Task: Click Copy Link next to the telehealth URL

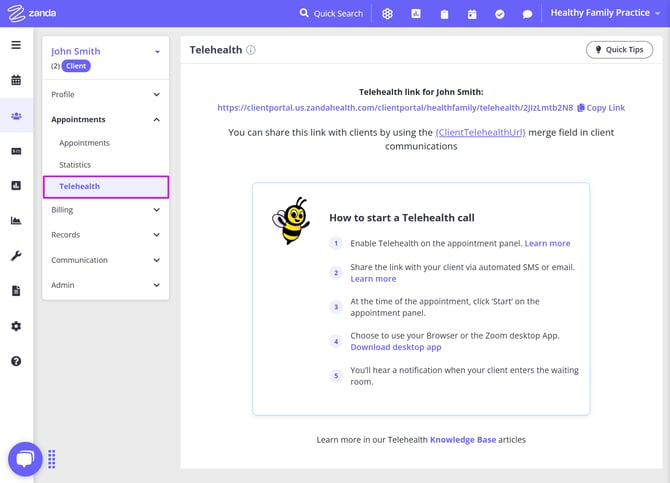Action: tap(600, 108)
